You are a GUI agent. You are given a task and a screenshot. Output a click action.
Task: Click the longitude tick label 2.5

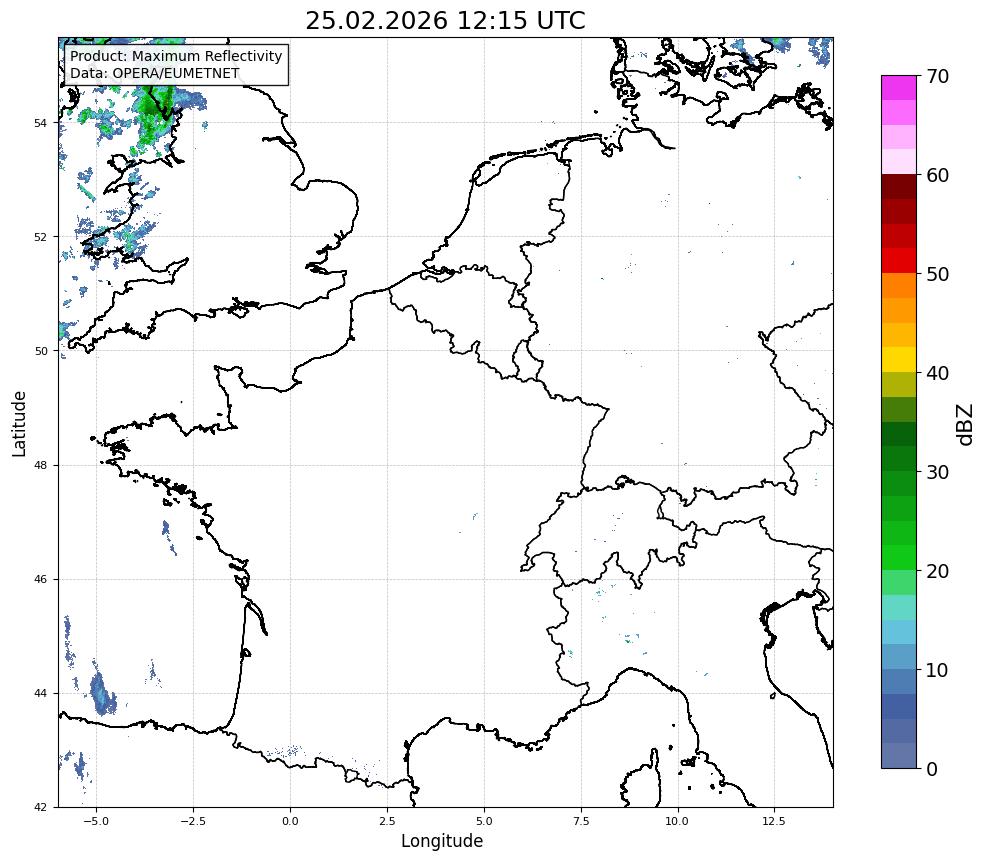[x=387, y=820]
